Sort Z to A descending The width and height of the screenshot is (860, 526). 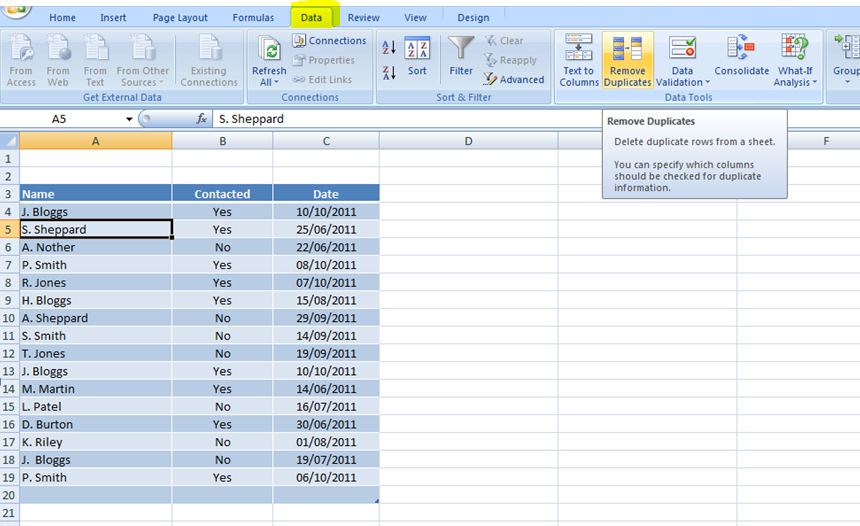point(389,73)
